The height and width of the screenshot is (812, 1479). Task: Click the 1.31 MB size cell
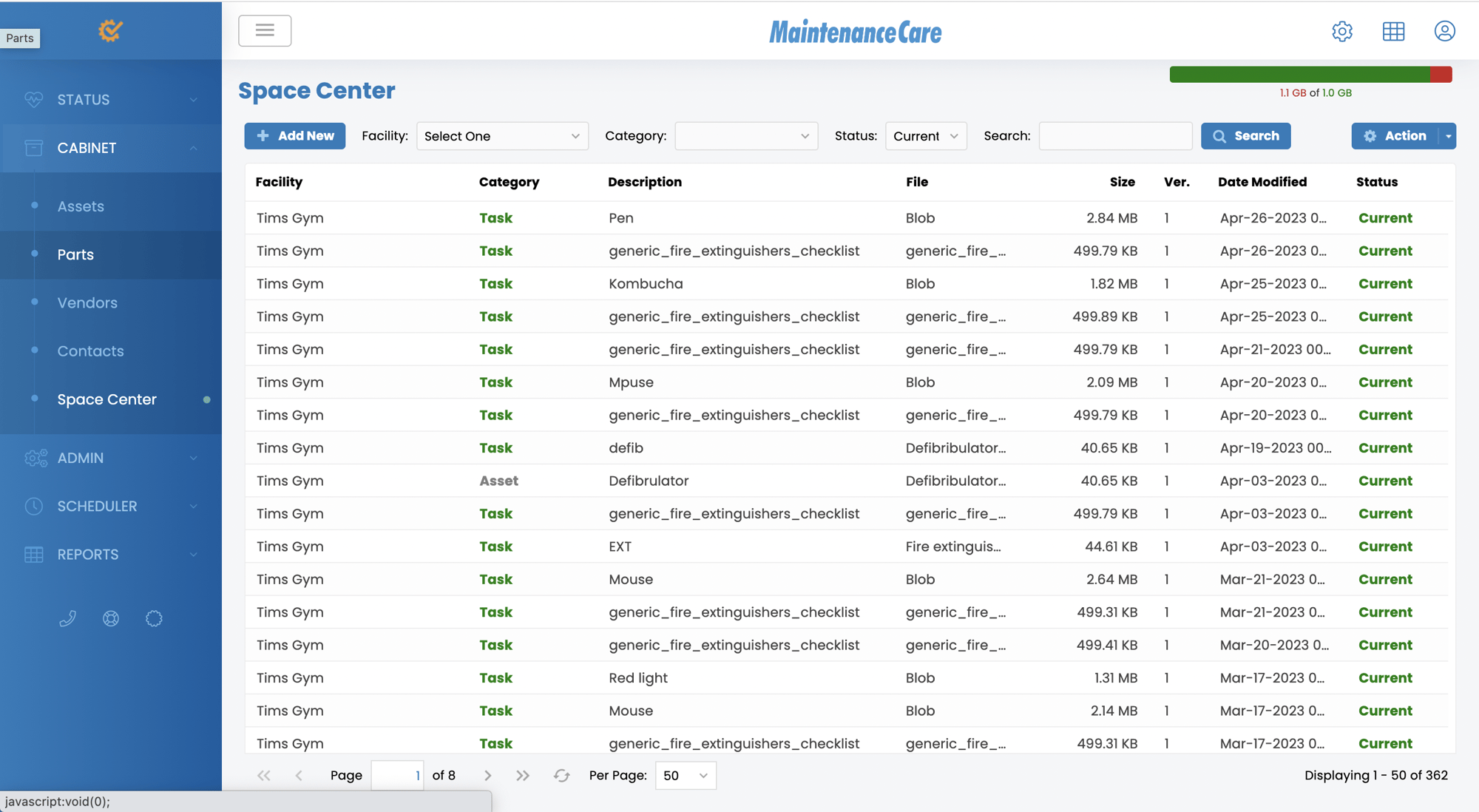(x=1115, y=678)
